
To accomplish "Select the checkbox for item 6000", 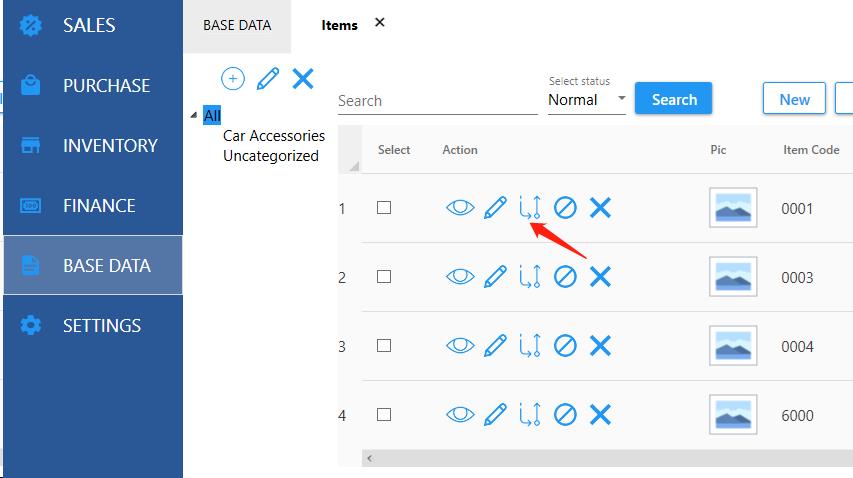I will point(384,415).
